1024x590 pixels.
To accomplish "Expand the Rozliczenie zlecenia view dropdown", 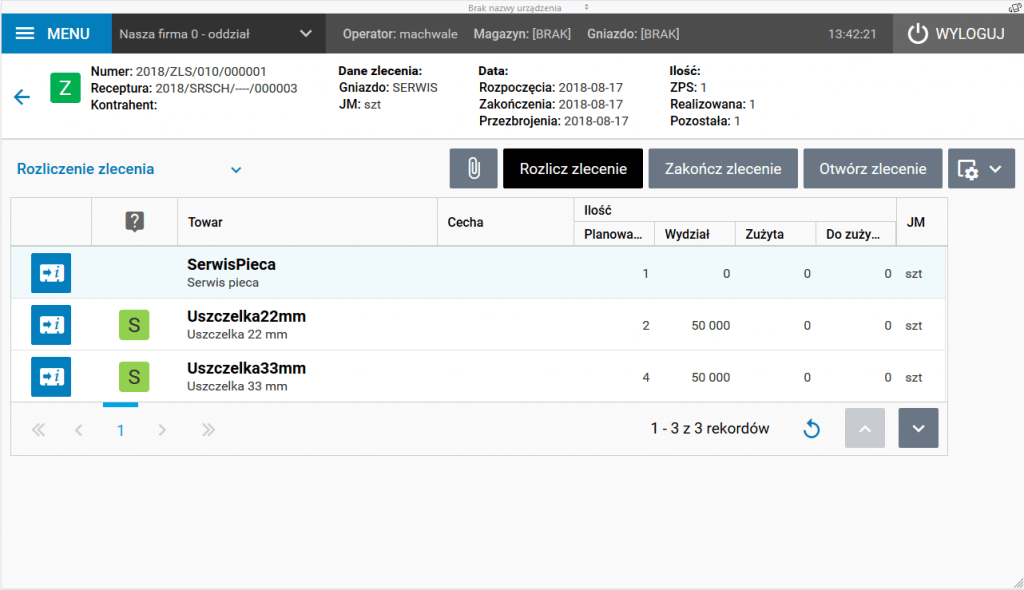I will [129, 169].
